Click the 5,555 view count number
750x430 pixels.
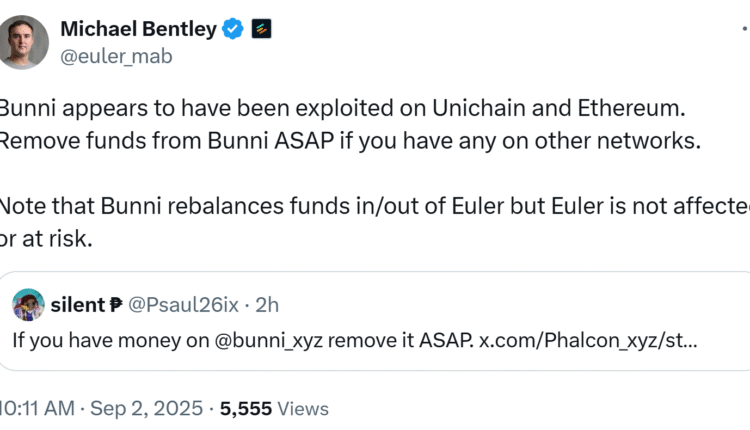click(x=248, y=408)
